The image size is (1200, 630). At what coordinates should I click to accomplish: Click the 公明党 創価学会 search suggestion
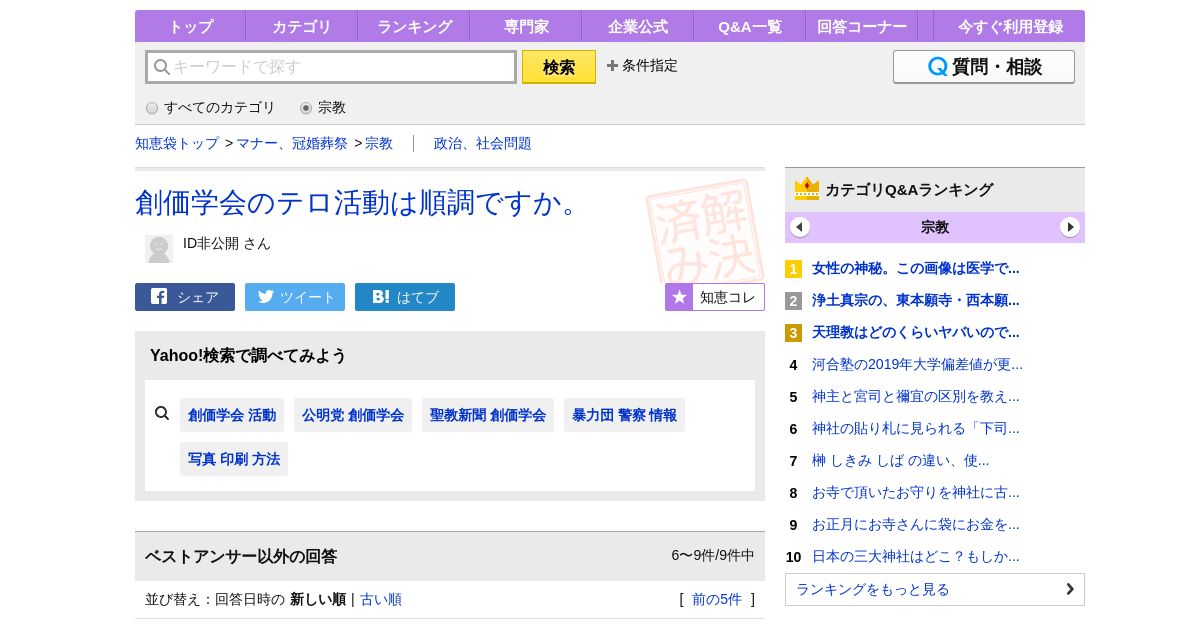[353, 415]
